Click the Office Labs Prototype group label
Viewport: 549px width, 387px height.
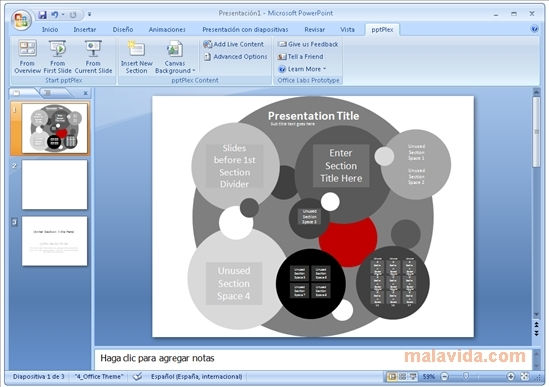pyautogui.click(x=308, y=80)
